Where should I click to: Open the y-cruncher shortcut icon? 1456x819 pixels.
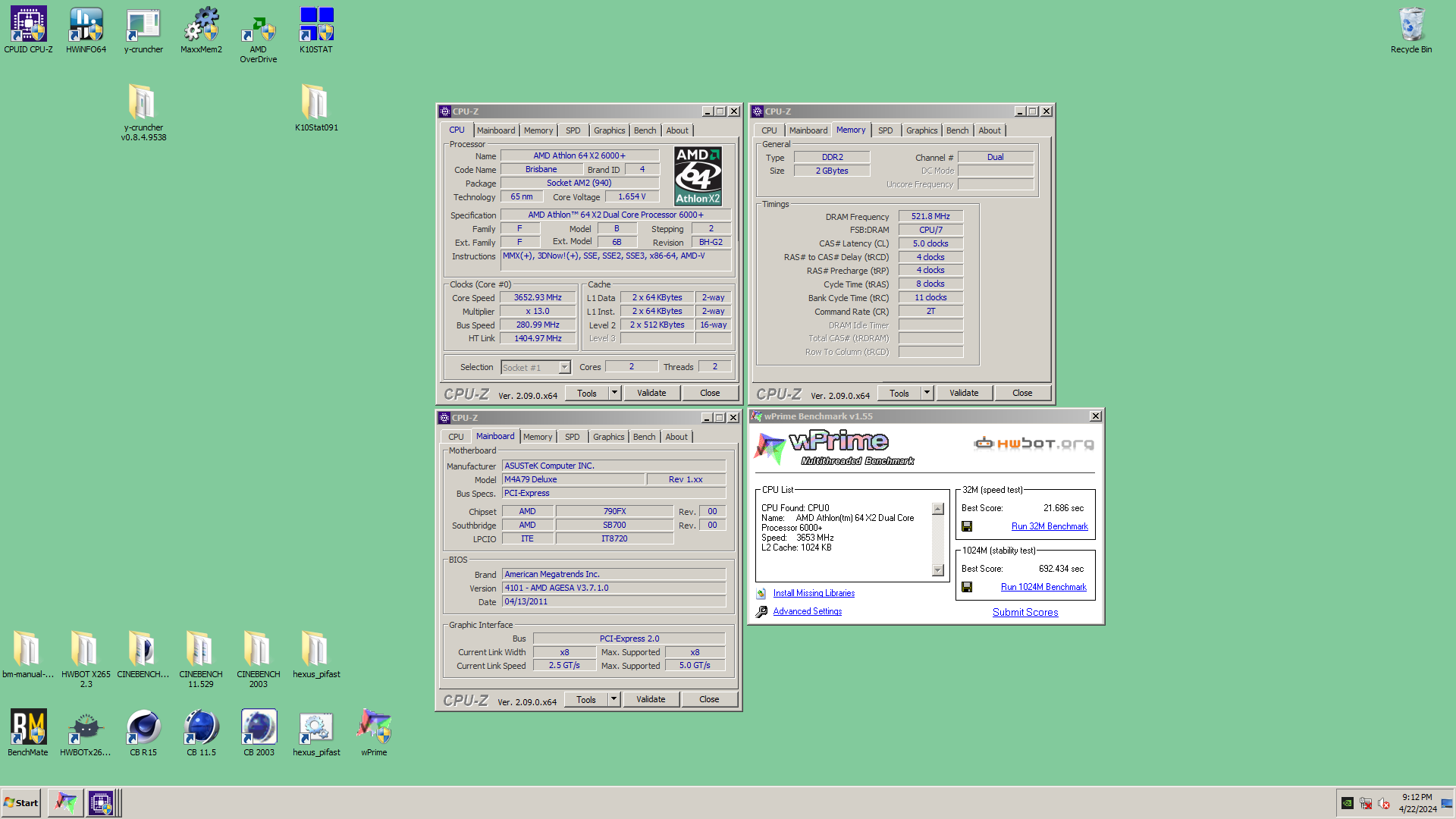coord(143,30)
